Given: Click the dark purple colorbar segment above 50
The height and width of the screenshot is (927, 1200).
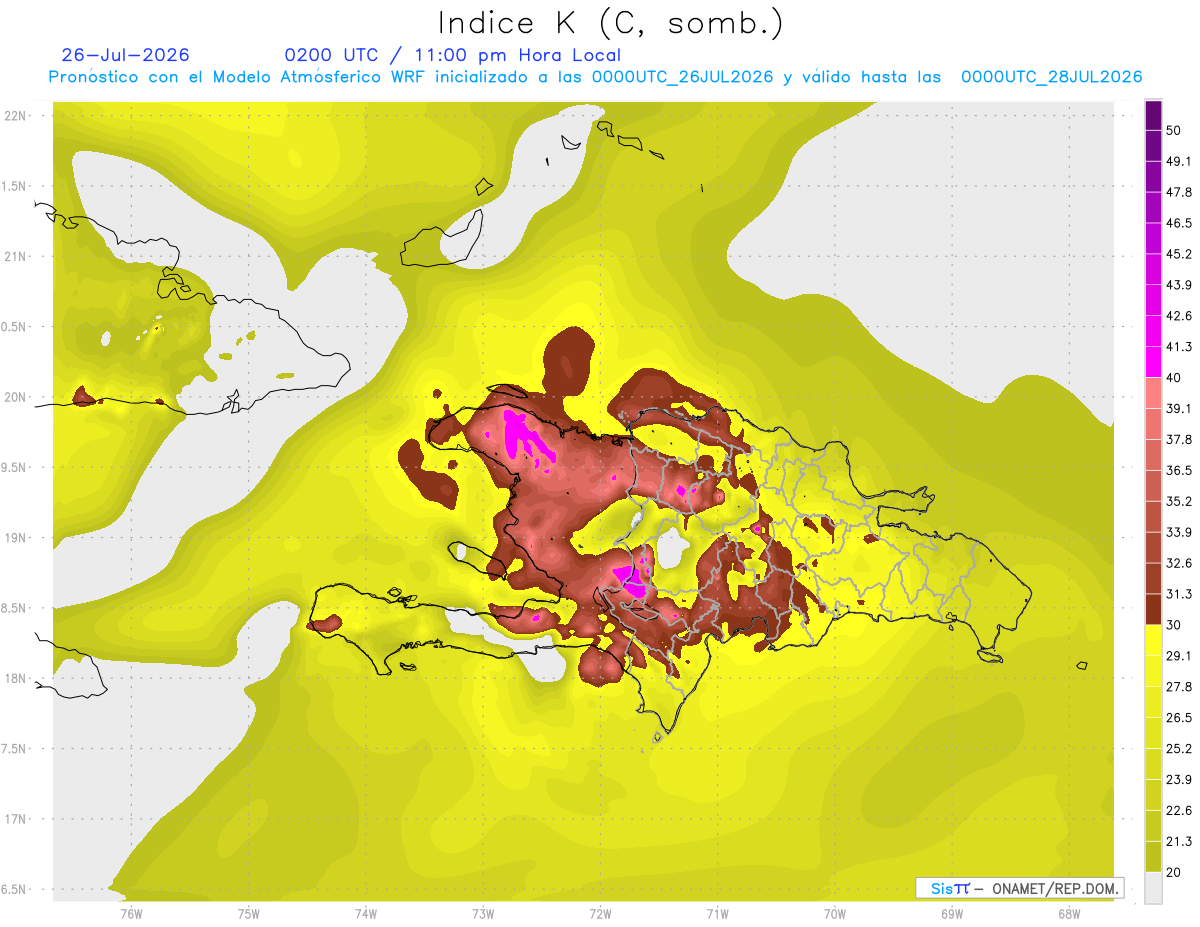Looking at the screenshot, I should [x=1153, y=115].
